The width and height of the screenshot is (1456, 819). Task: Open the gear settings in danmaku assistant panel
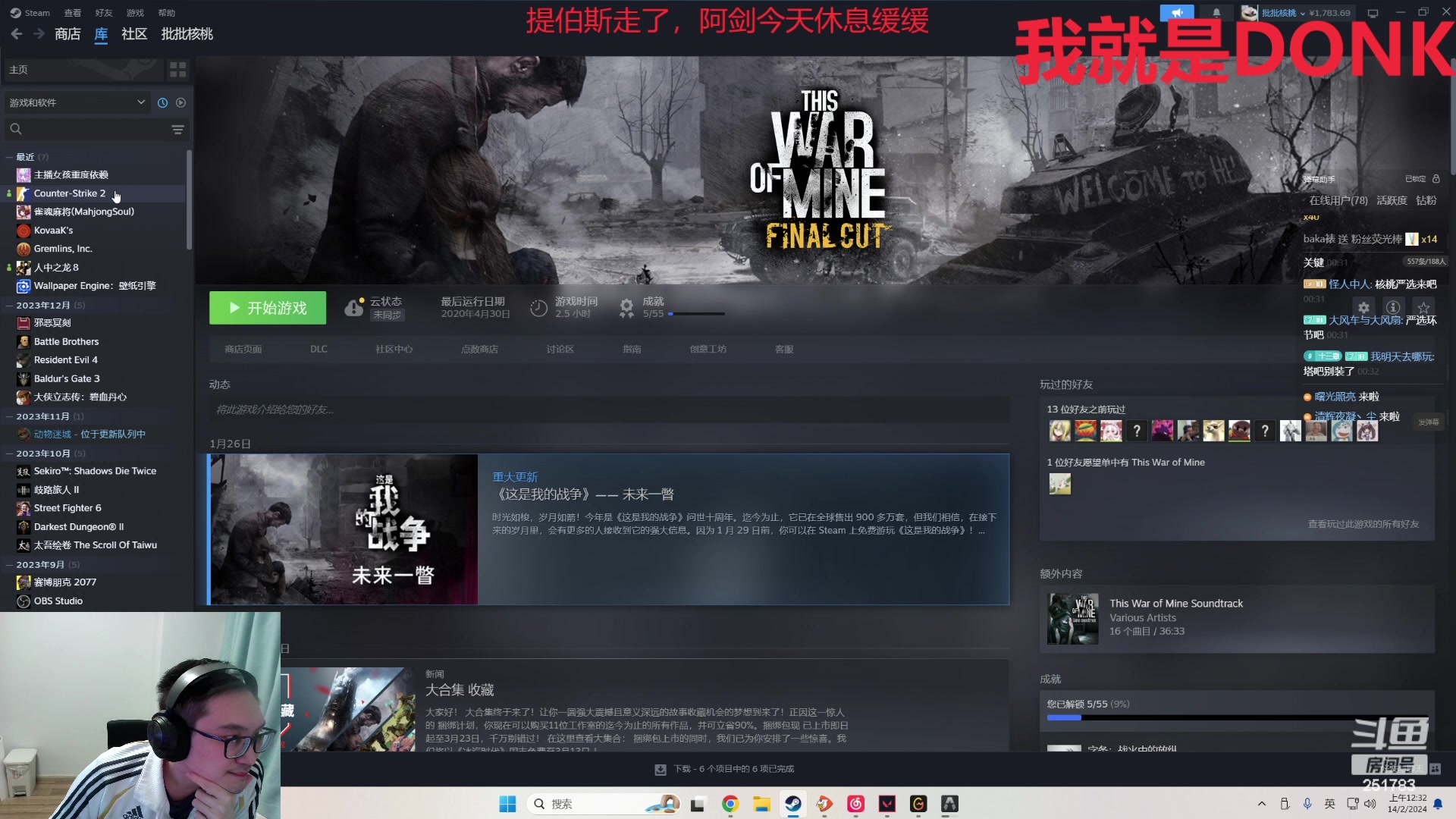(x=1363, y=308)
